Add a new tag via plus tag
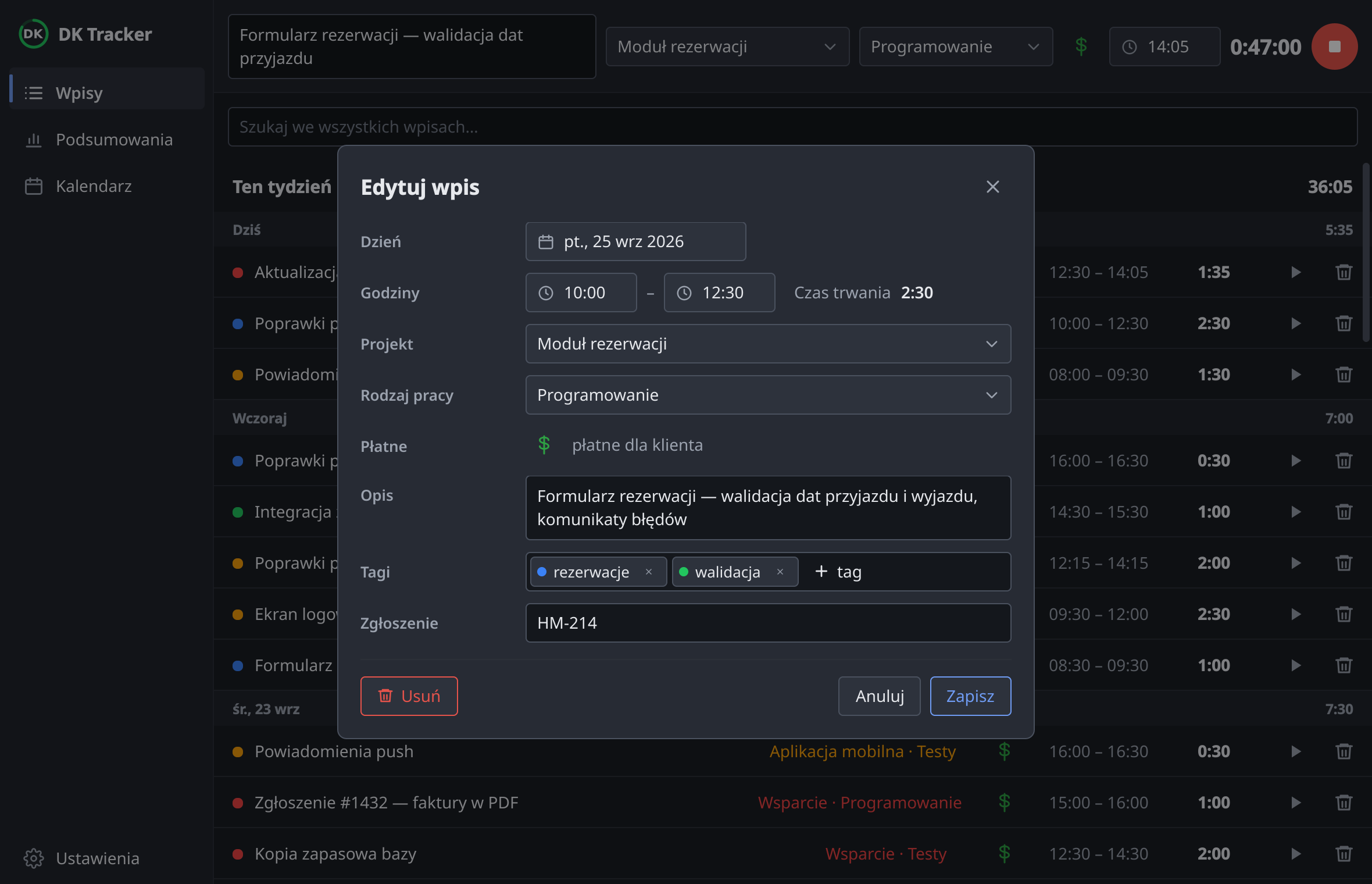Viewport: 1372px width, 884px height. click(x=838, y=572)
